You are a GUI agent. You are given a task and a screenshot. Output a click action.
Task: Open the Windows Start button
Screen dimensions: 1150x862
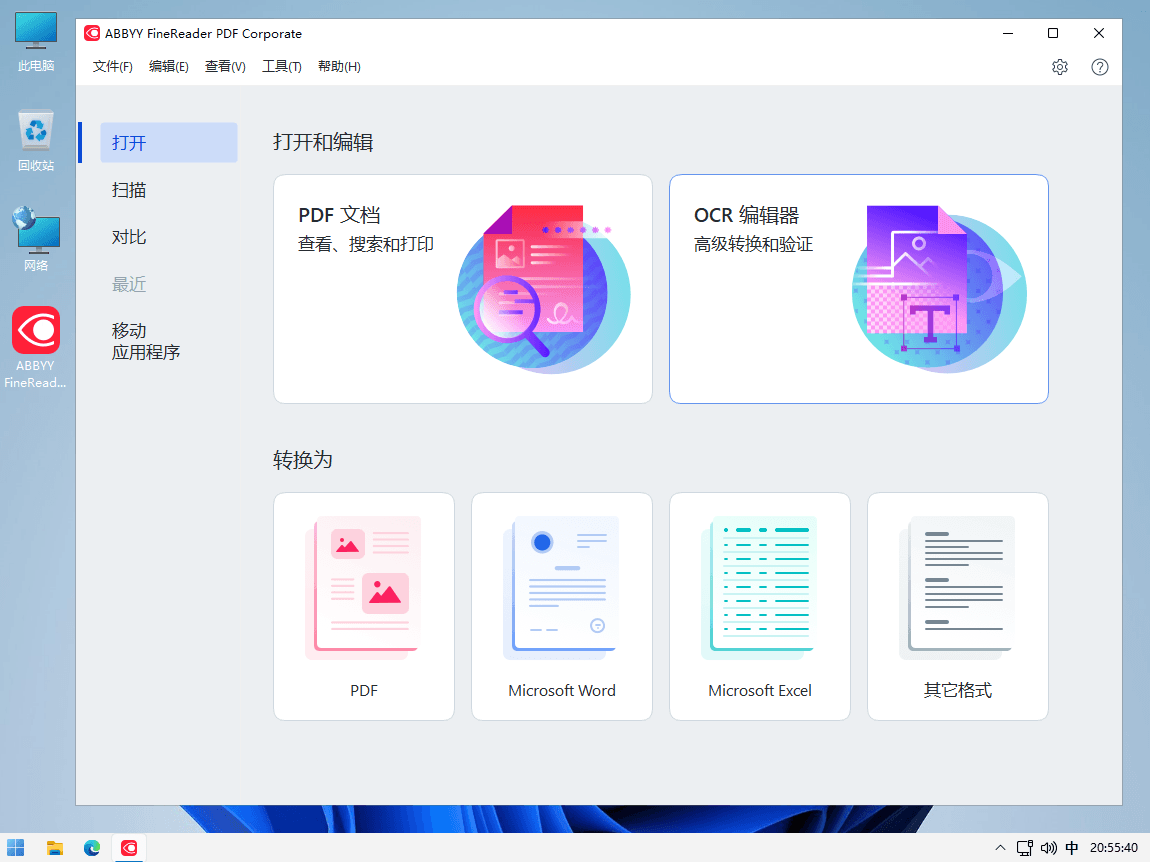pos(15,848)
